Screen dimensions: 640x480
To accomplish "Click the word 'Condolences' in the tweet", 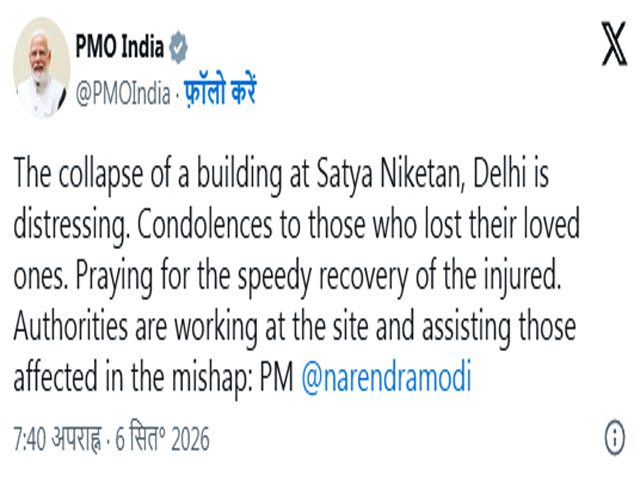I will tap(204, 224).
